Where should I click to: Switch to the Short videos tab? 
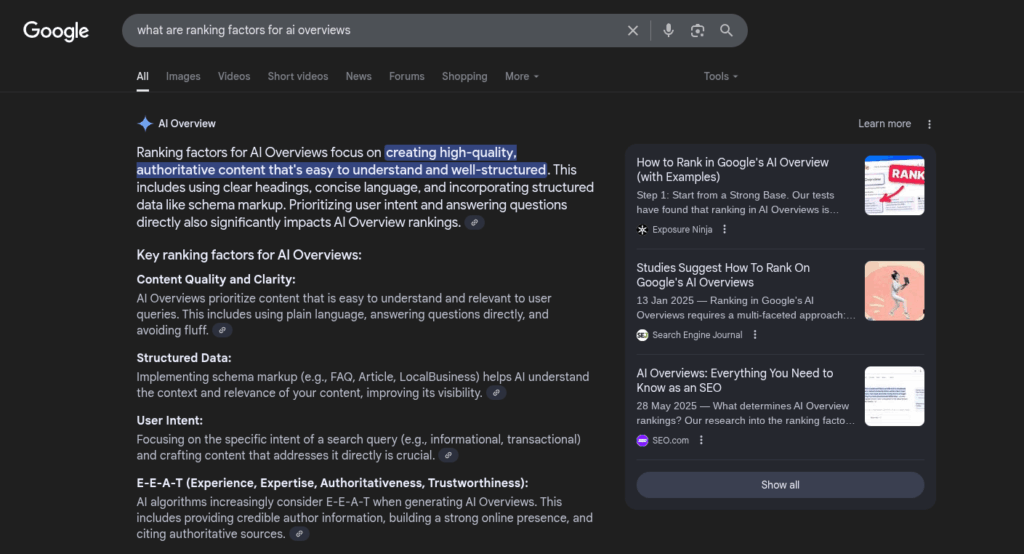click(x=298, y=76)
